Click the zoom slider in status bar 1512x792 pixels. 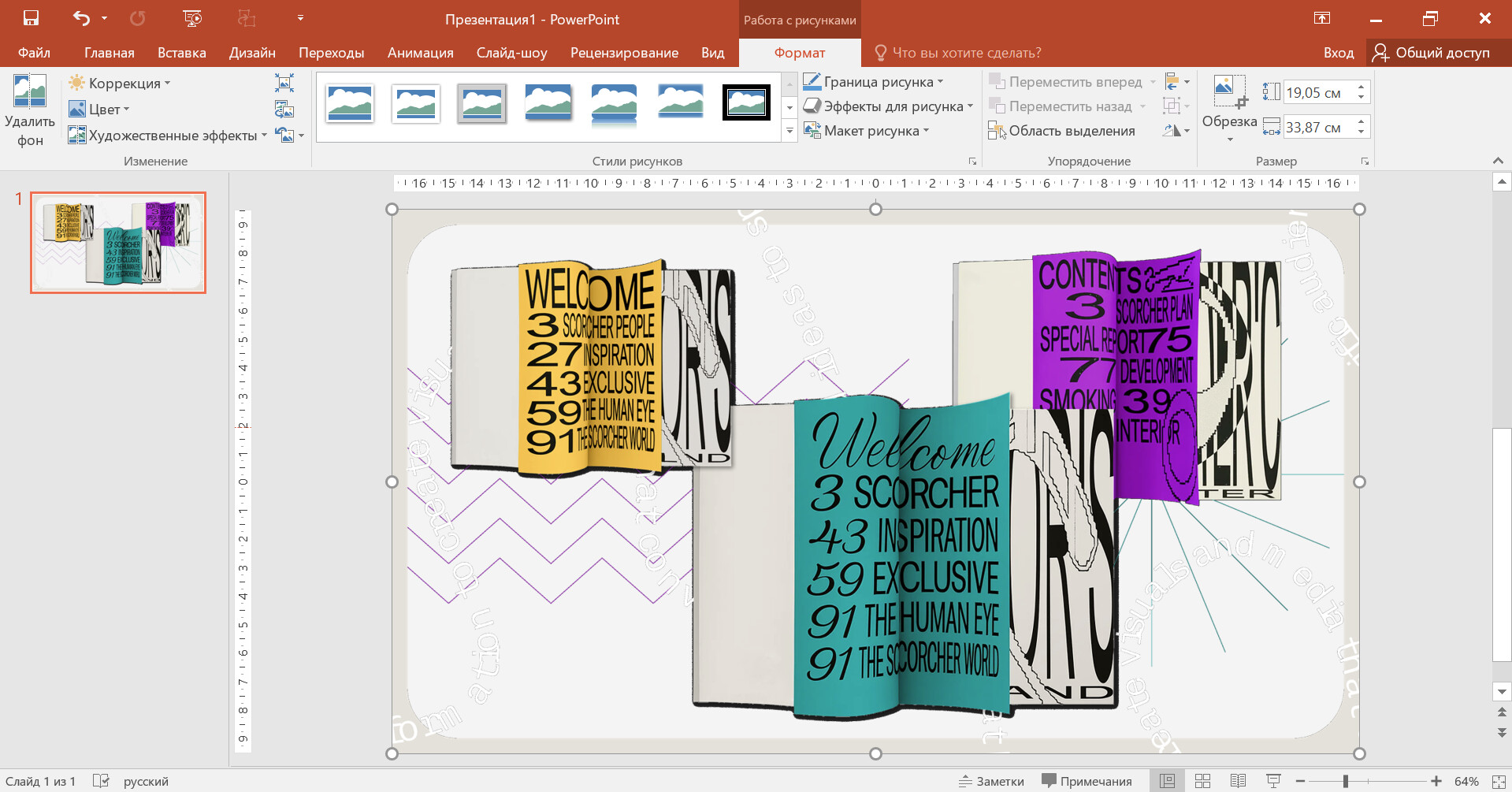pos(1346,781)
